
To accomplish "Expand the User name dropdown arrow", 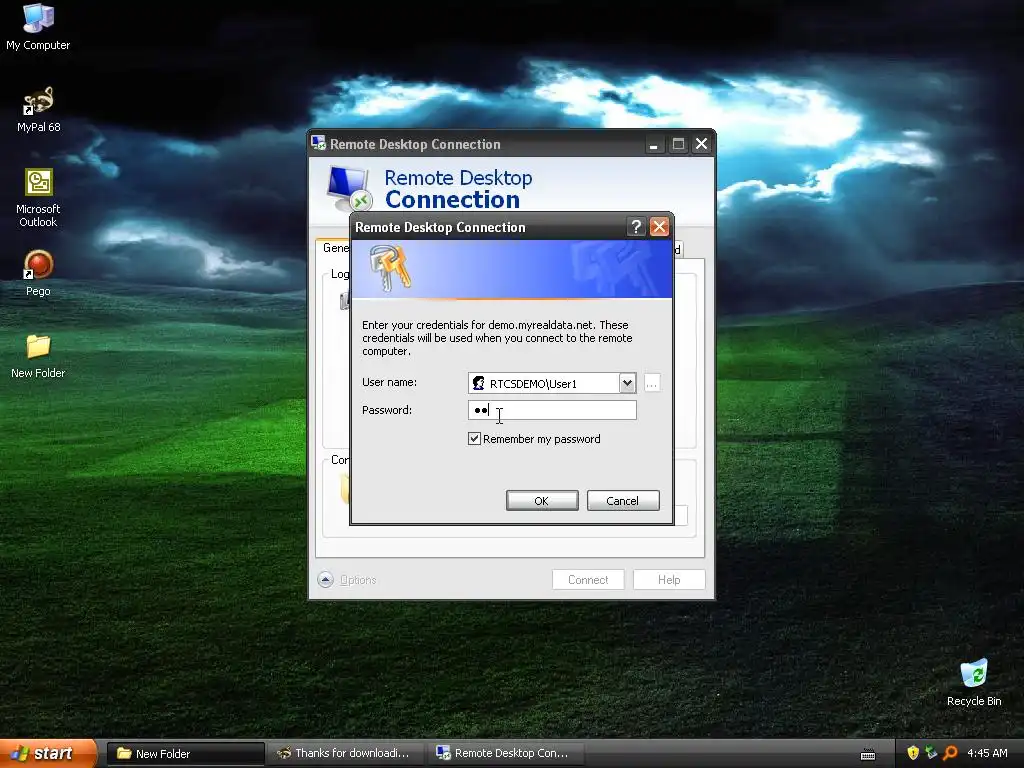I will [x=627, y=383].
